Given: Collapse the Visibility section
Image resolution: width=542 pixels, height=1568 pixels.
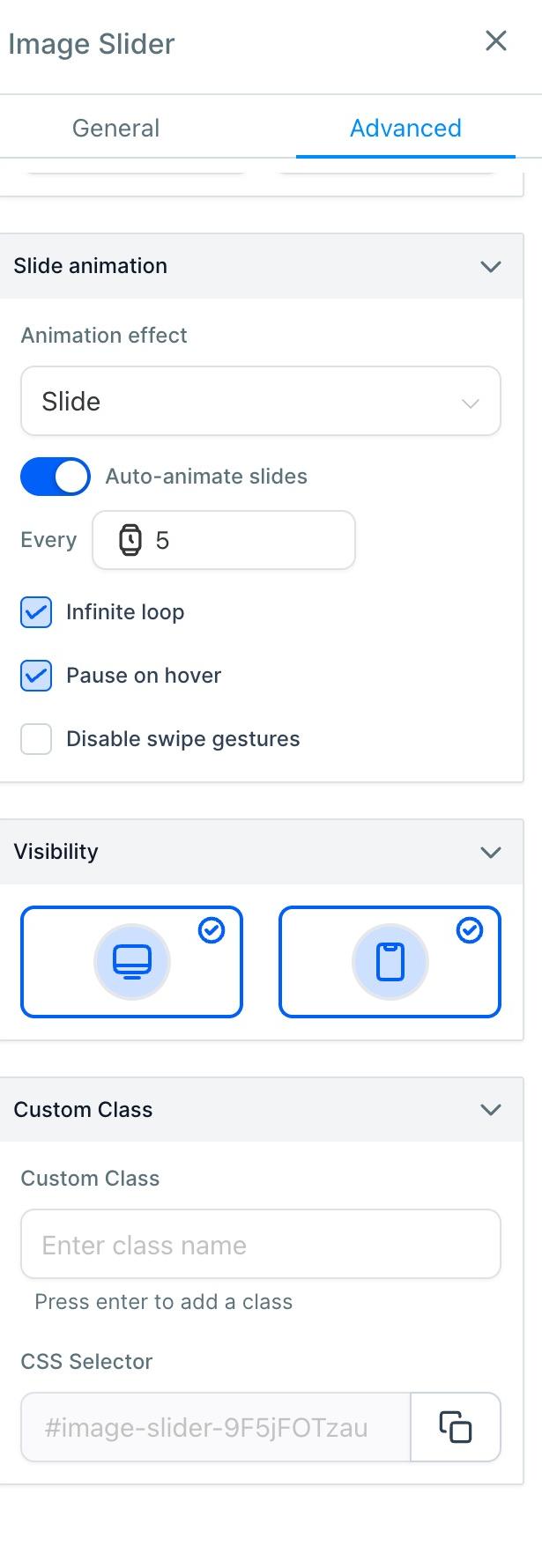Looking at the screenshot, I should 491,852.
